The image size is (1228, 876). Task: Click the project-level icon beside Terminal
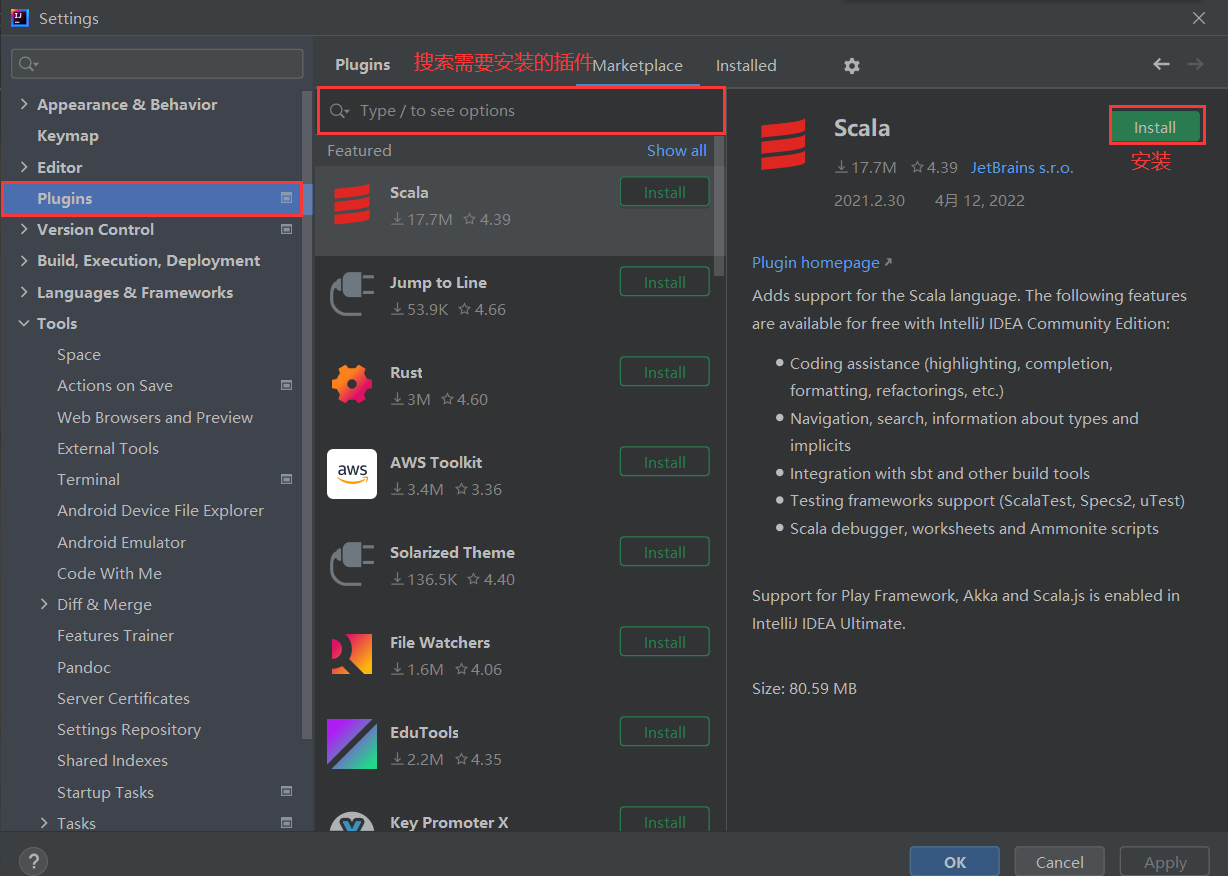[287, 479]
